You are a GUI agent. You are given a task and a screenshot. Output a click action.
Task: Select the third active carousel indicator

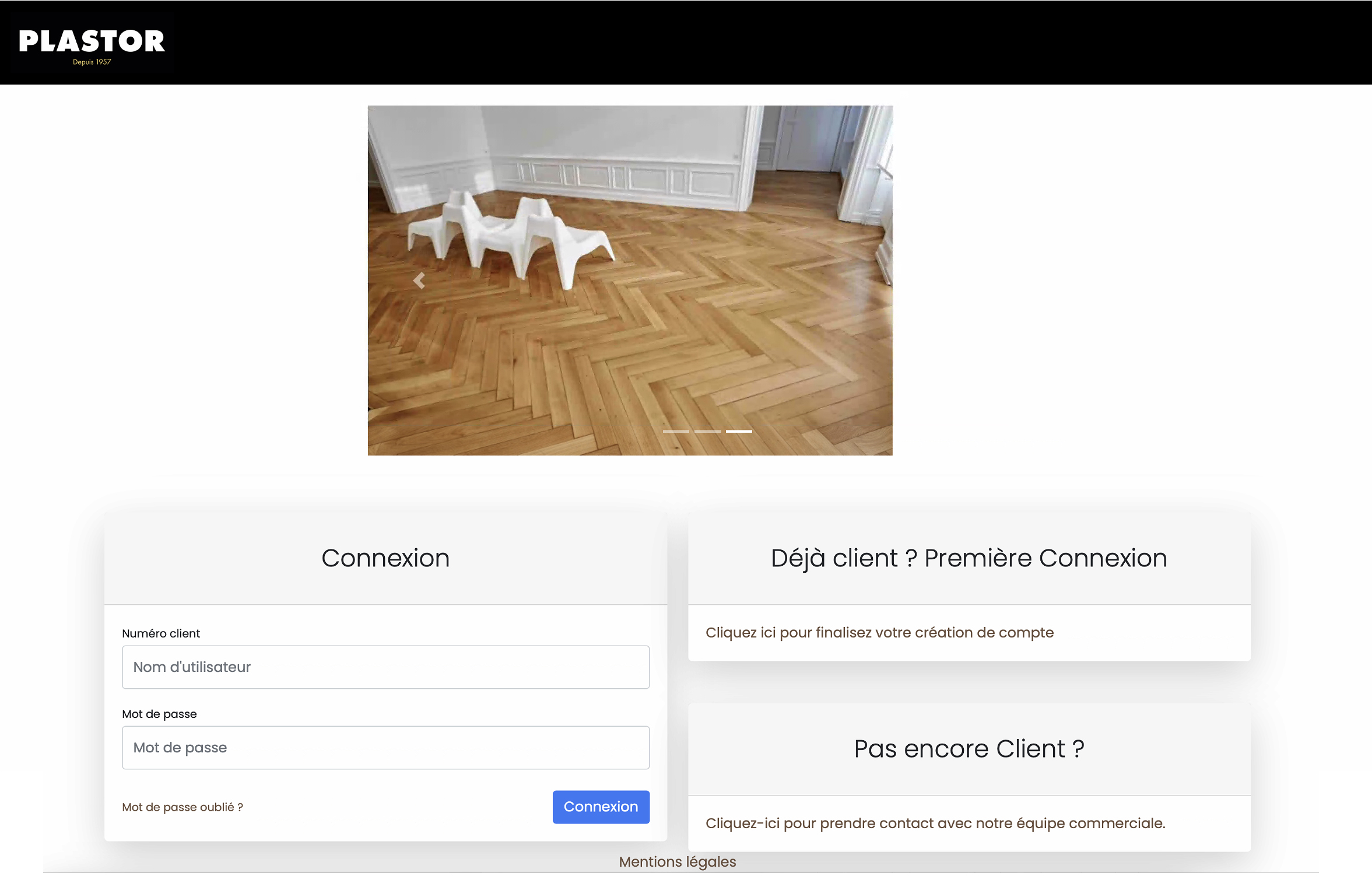(x=739, y=431)
